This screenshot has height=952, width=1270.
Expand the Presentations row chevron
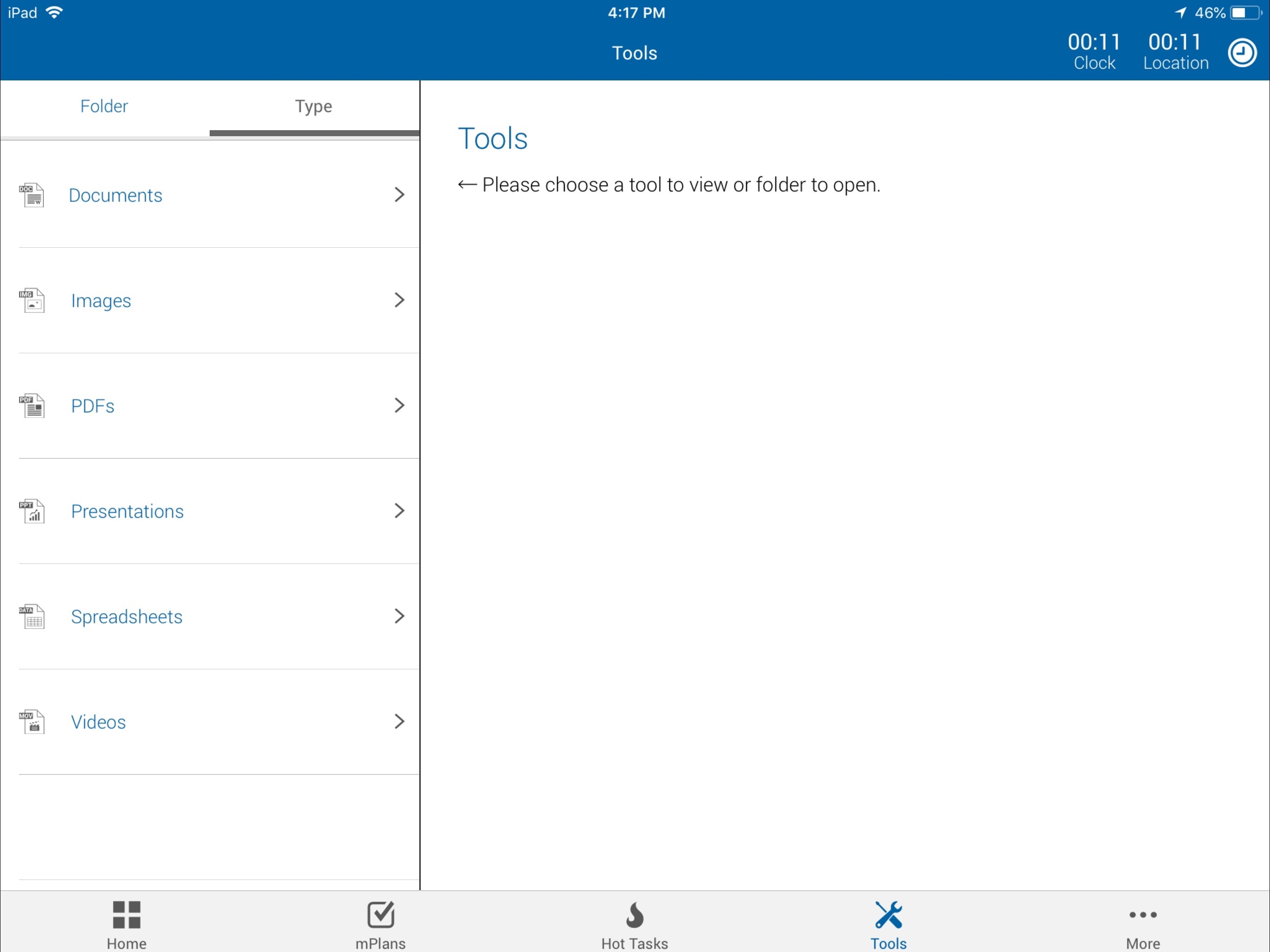[400, 510]
